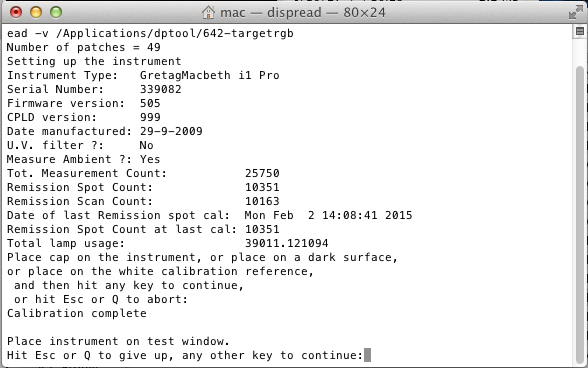Click the firmware version value 505
This screenshot has height=368, width=588.
point(150,103)
